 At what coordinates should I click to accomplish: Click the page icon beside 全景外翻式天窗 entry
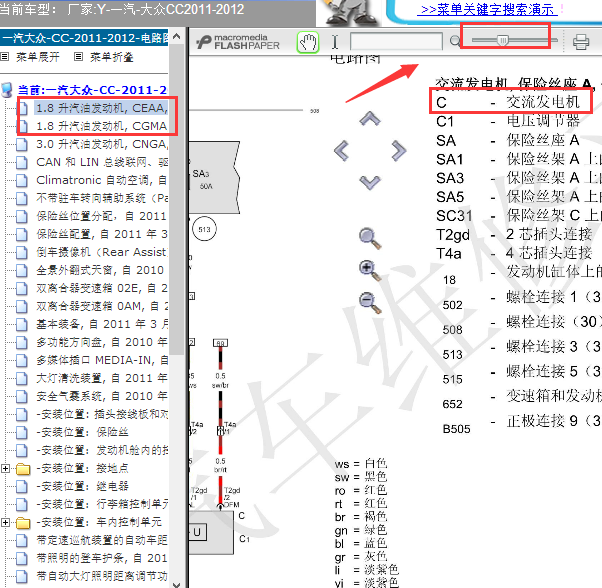point(22,271)
